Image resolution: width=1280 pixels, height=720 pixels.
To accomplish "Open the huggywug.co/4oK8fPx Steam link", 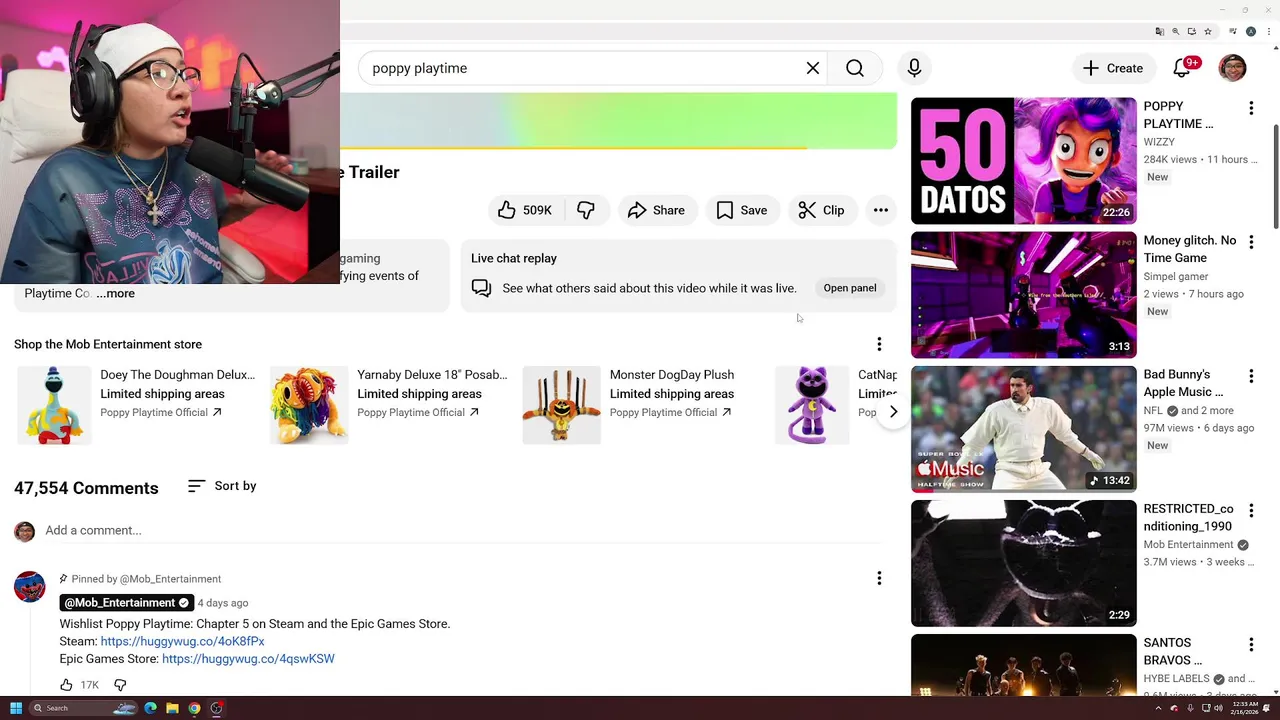I will coord(183,641).
